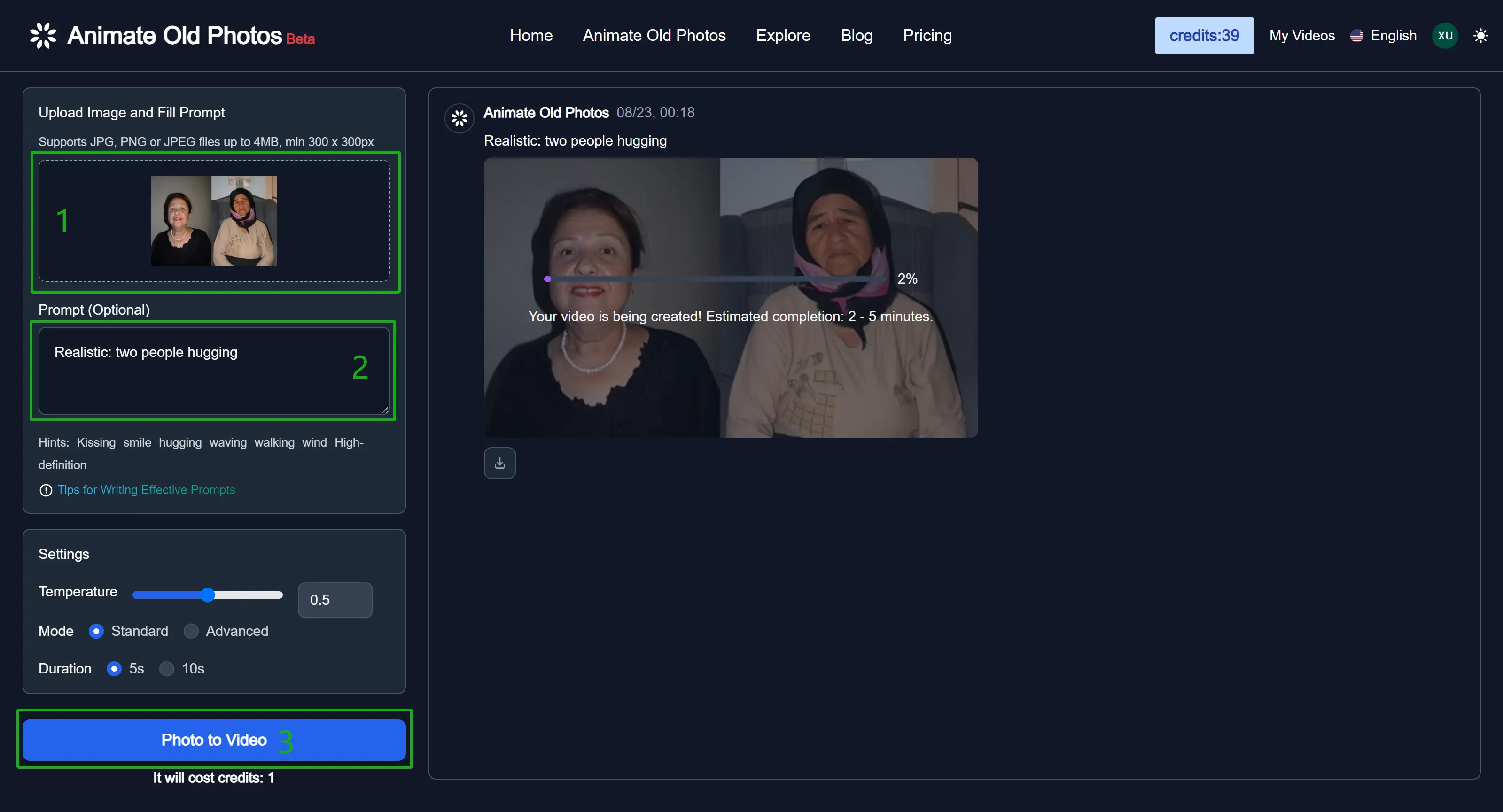Screen dimensions: 1503x812
Task: Click the US flag language icon
Action: click(1357, 36)
